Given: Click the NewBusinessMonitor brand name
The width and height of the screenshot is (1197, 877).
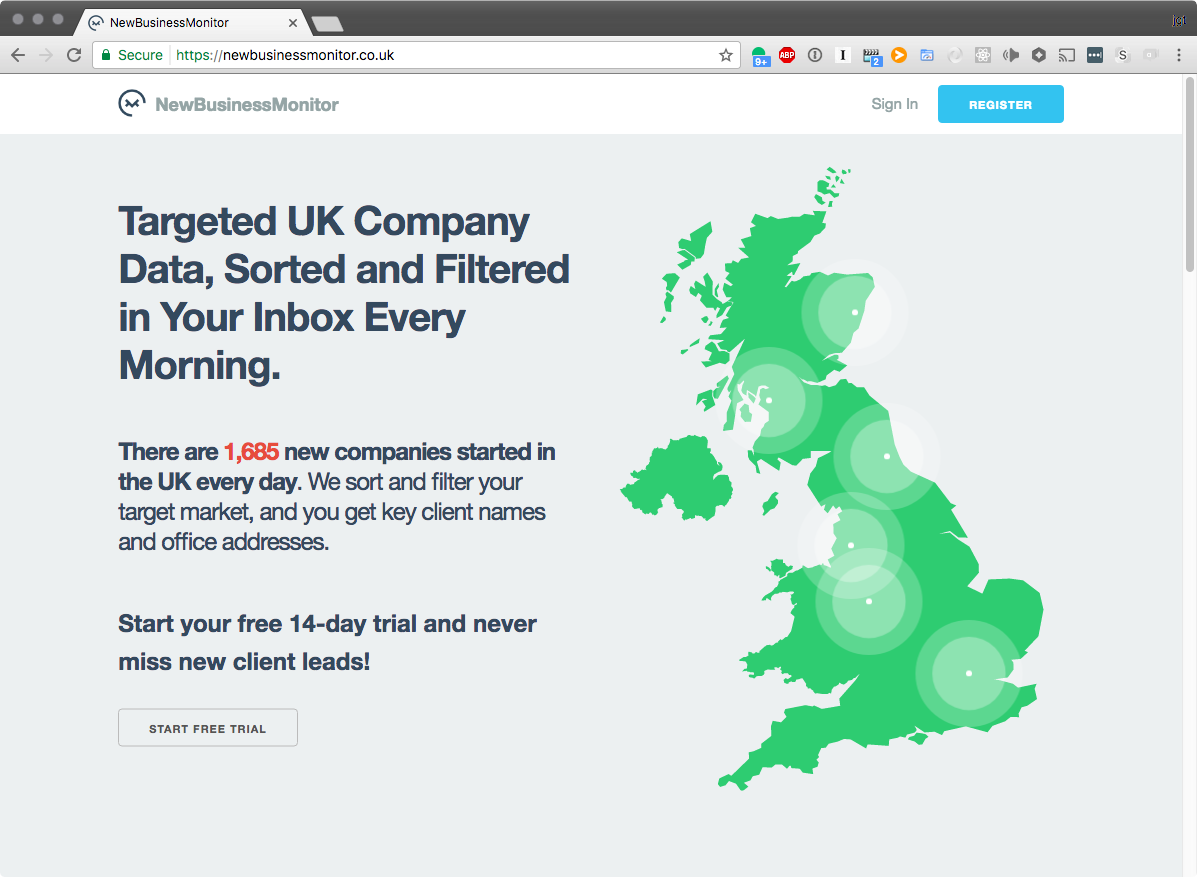Looking at the screenshot, I should pos(247,105).
